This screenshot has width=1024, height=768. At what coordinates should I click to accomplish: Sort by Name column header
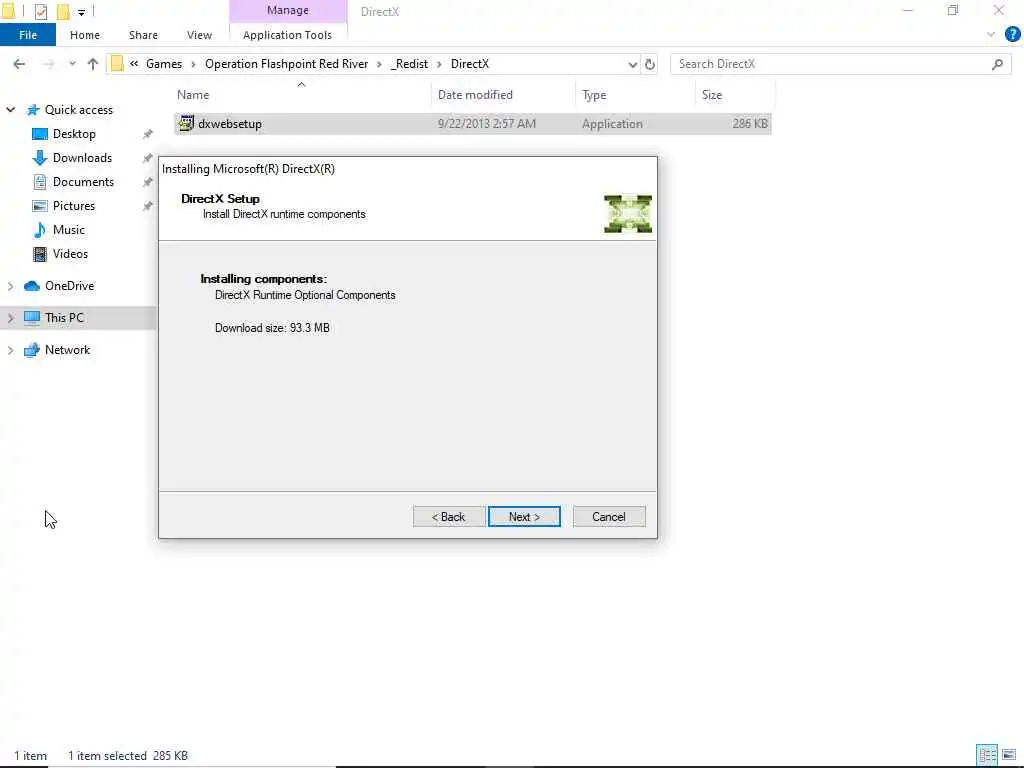[x=193, y=95]
